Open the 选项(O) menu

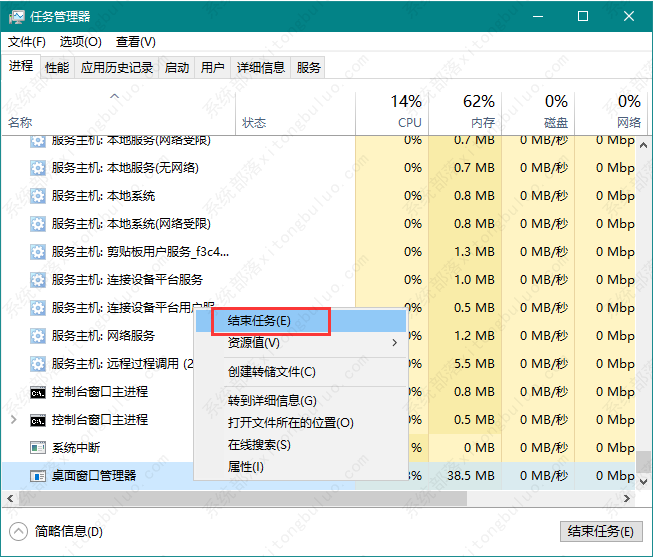pyautogui.click(x=80, y=42)
